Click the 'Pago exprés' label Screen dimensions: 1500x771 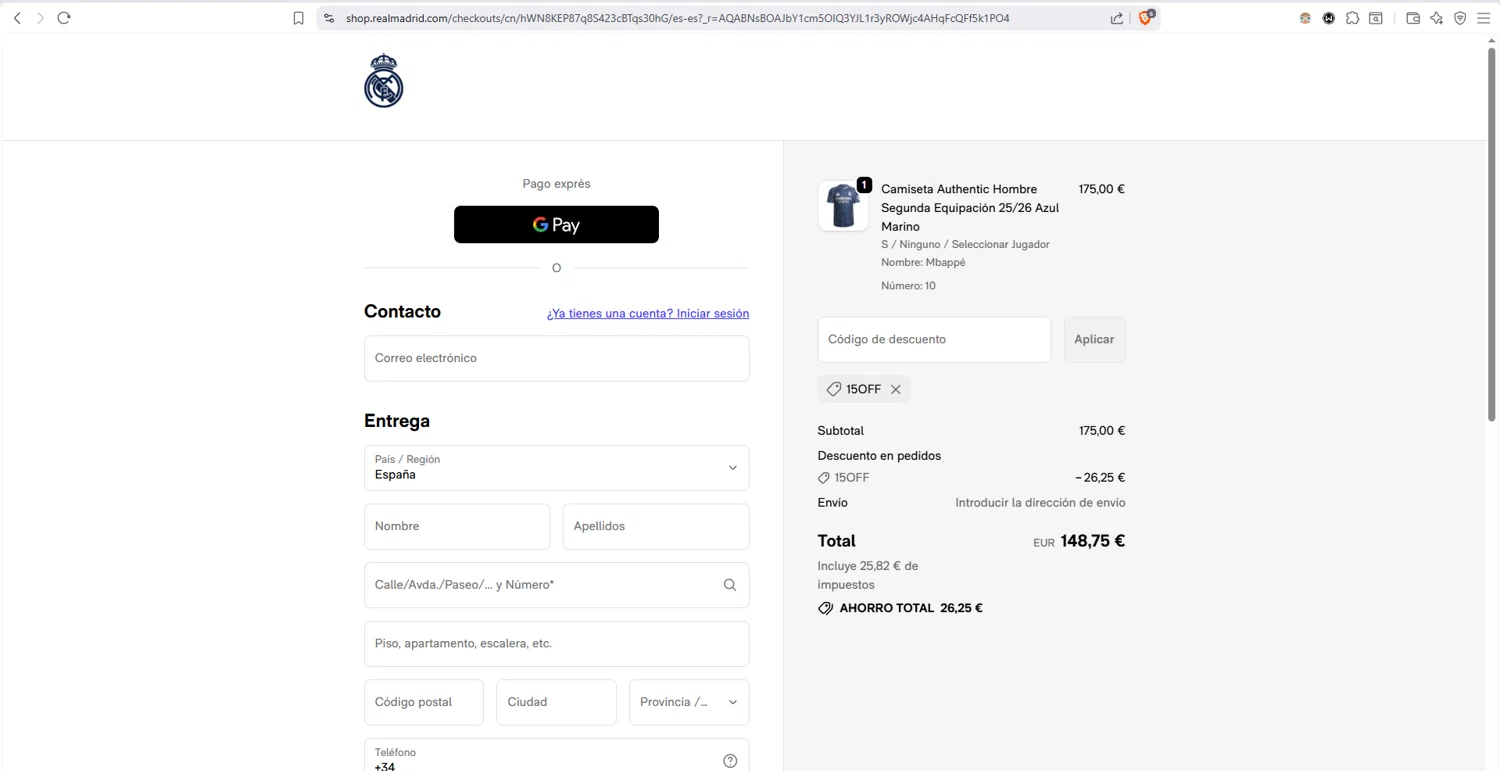[x=556, y=184]
